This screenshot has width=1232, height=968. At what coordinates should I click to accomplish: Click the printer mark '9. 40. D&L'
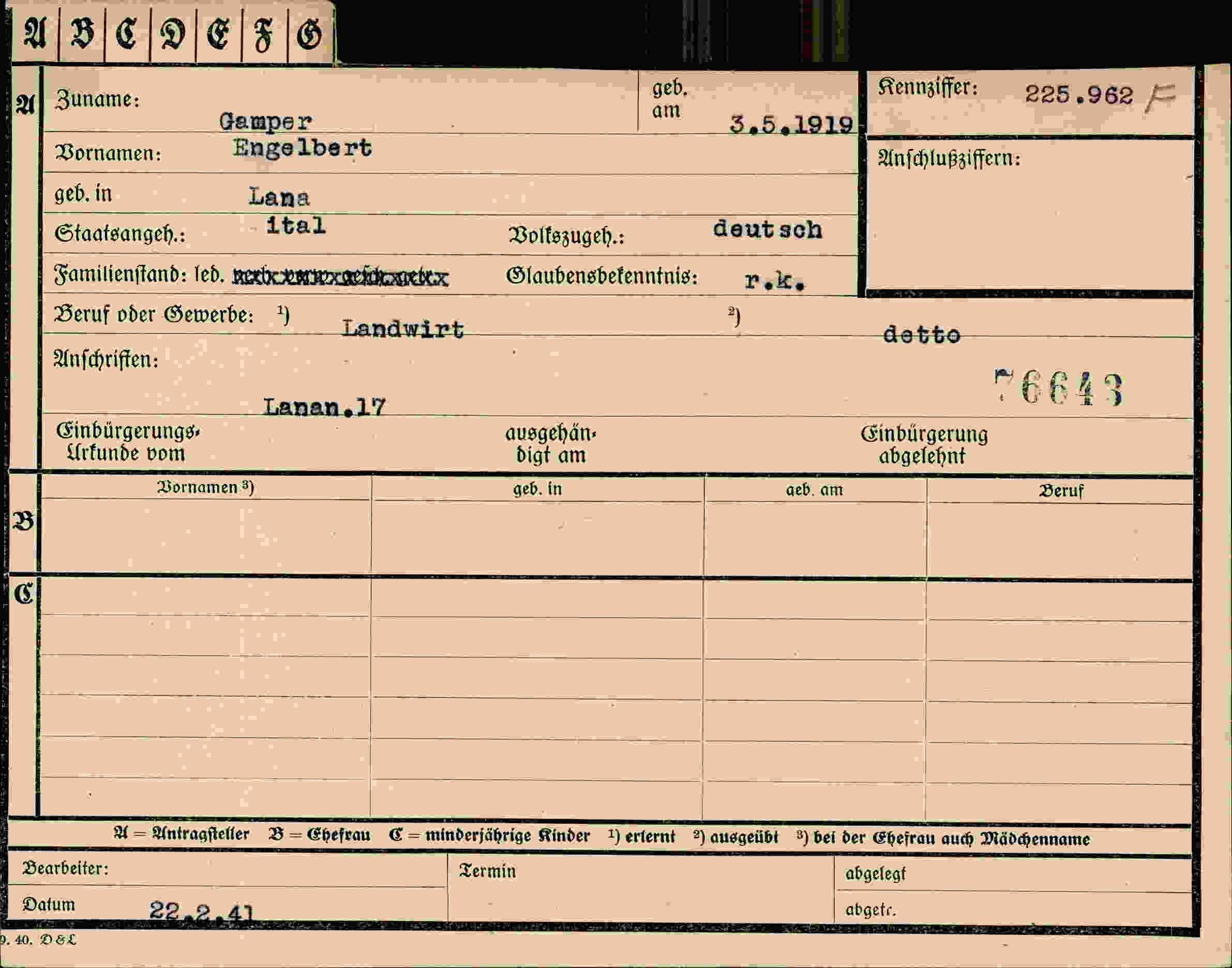point(39,940)
